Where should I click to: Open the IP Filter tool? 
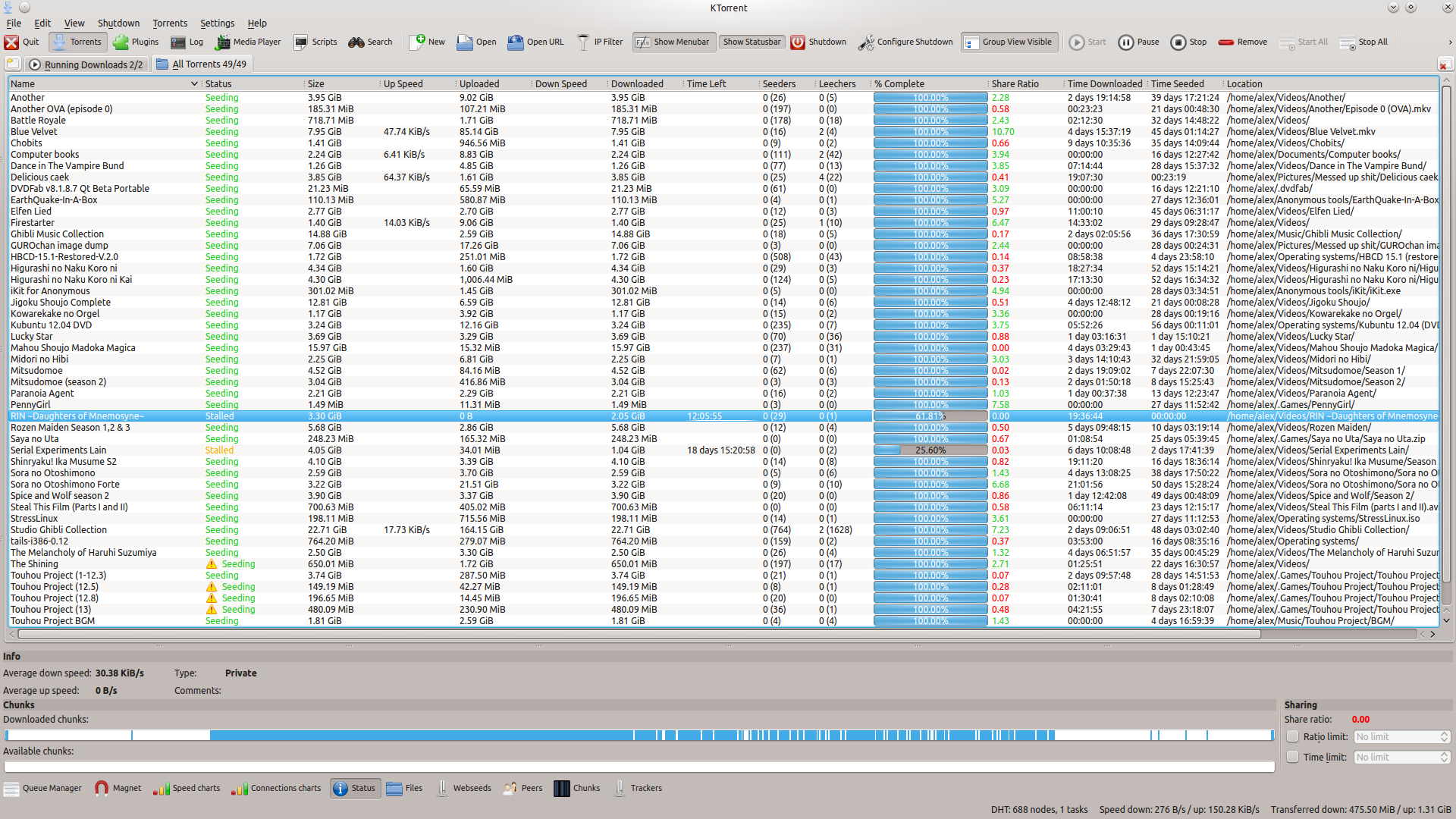[x=599, y=42]
